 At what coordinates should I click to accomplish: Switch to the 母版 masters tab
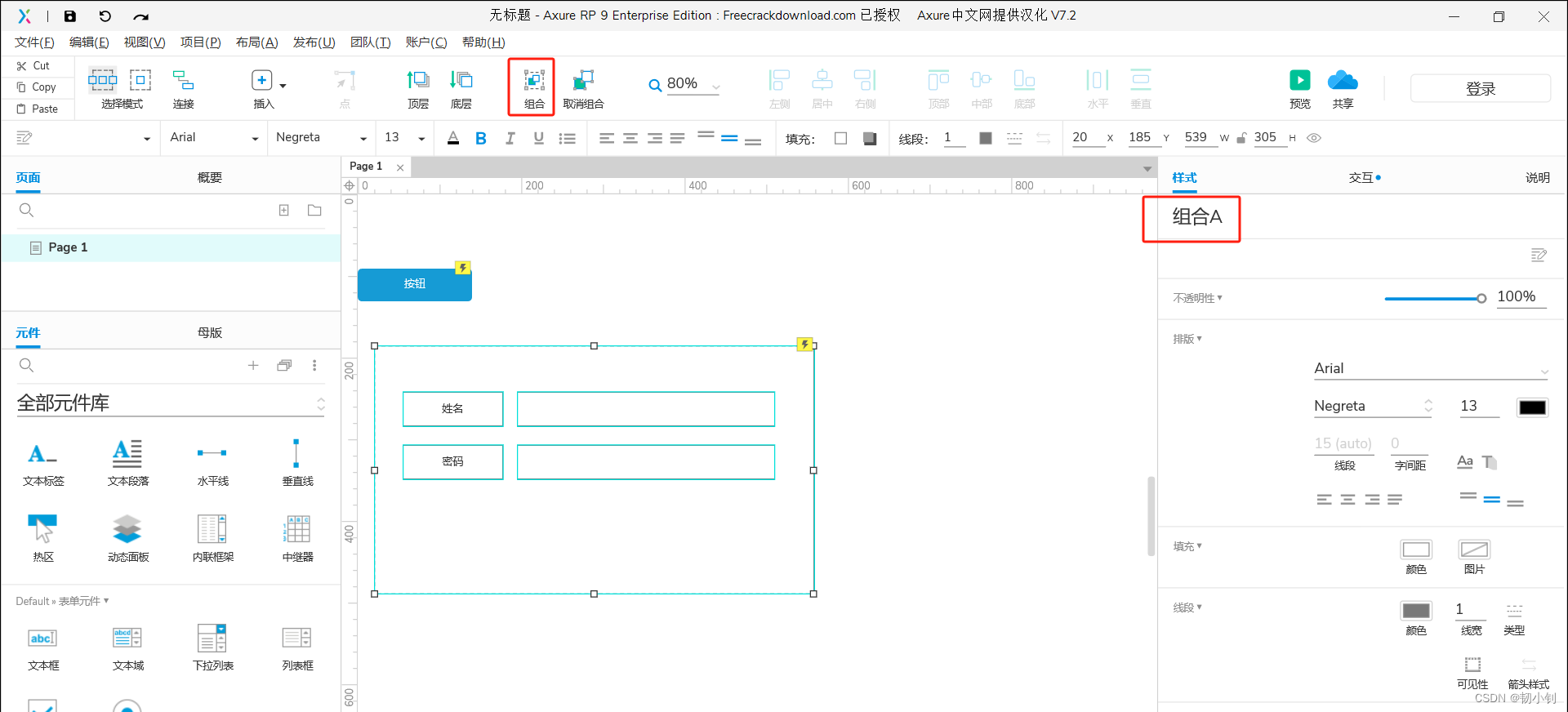pos(210,332)
